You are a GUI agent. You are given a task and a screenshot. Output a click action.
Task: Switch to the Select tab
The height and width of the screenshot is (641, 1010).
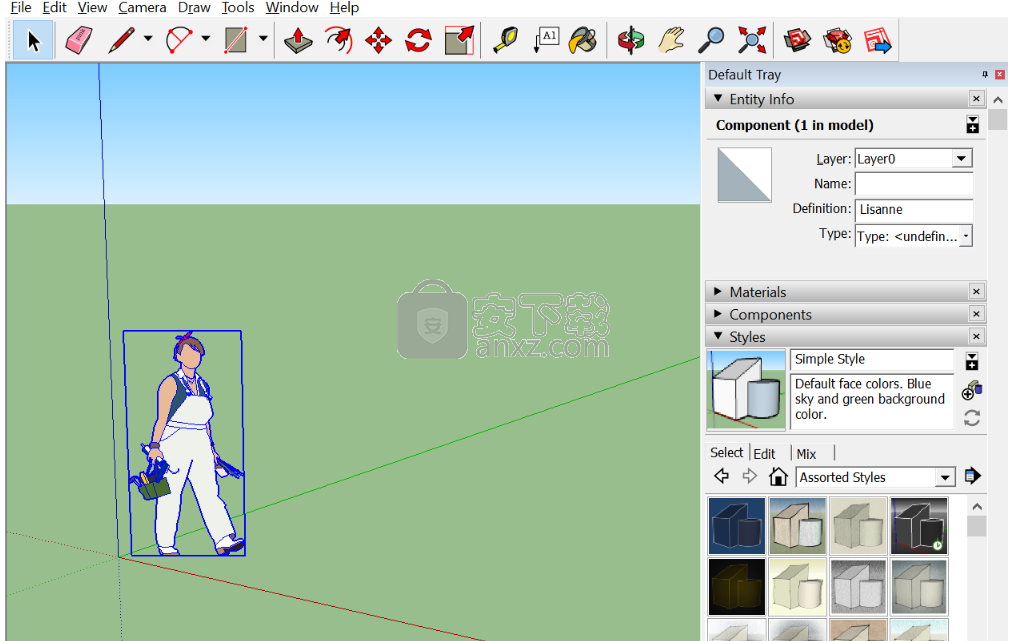(727, 453)
